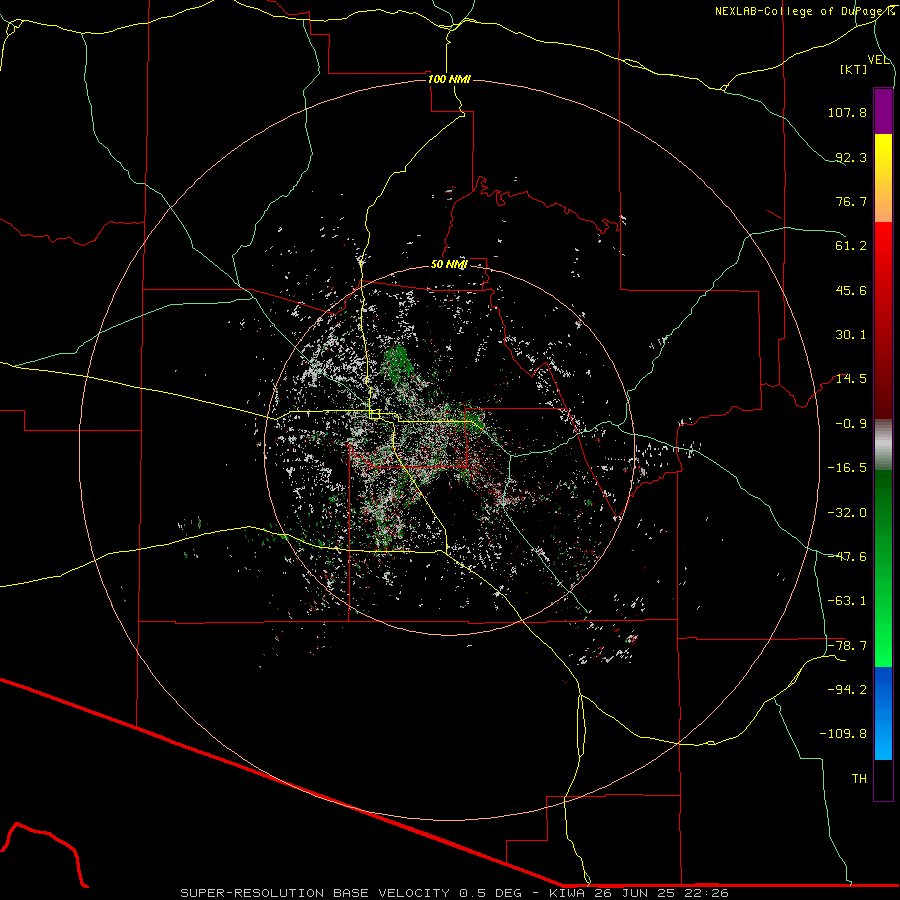Click the -16.5 velocity legend value
The image size is (900, 900).
point(847,468)
